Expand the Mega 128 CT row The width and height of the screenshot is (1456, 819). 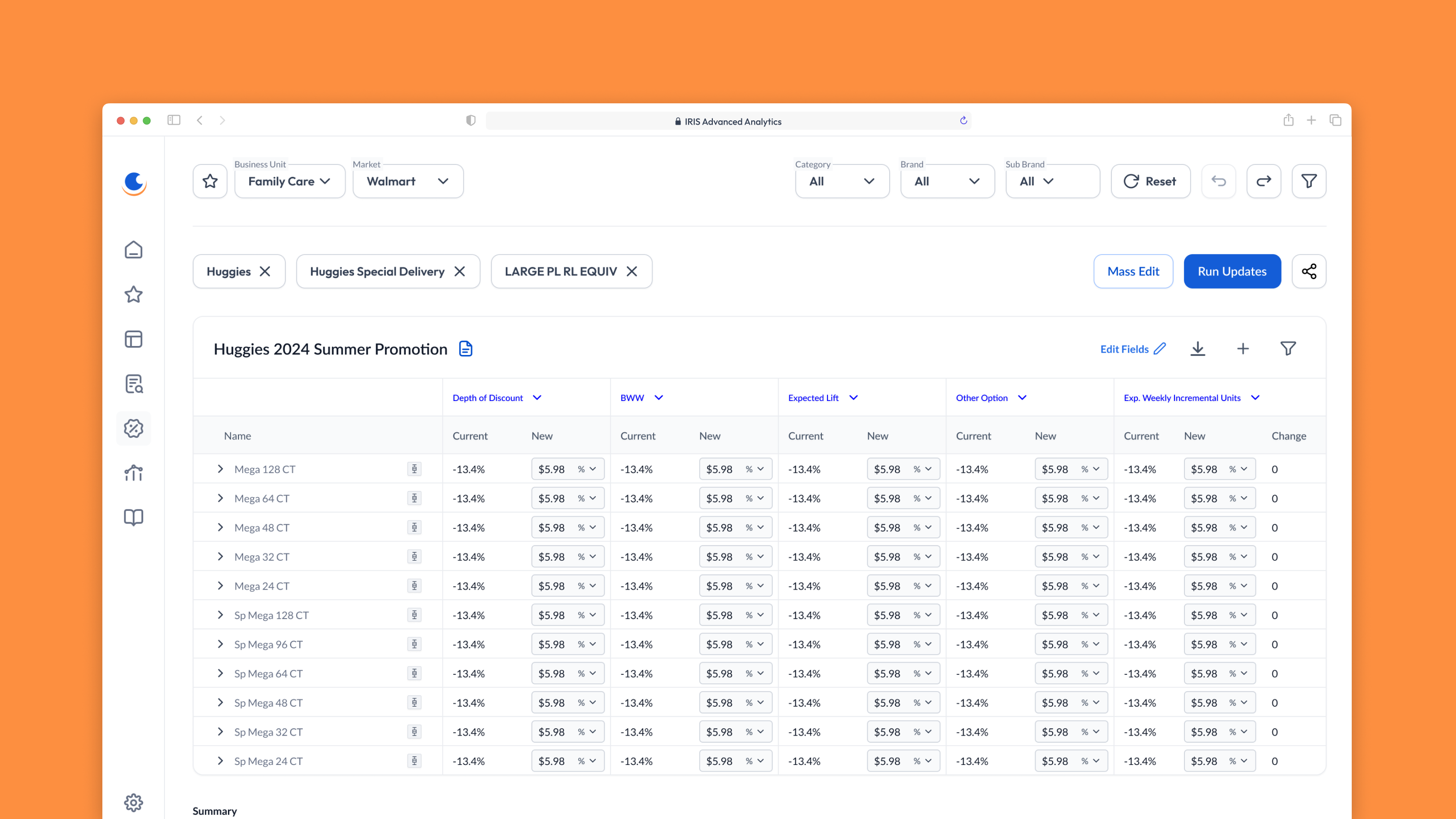pyautogui.click(x=220, y=469)
